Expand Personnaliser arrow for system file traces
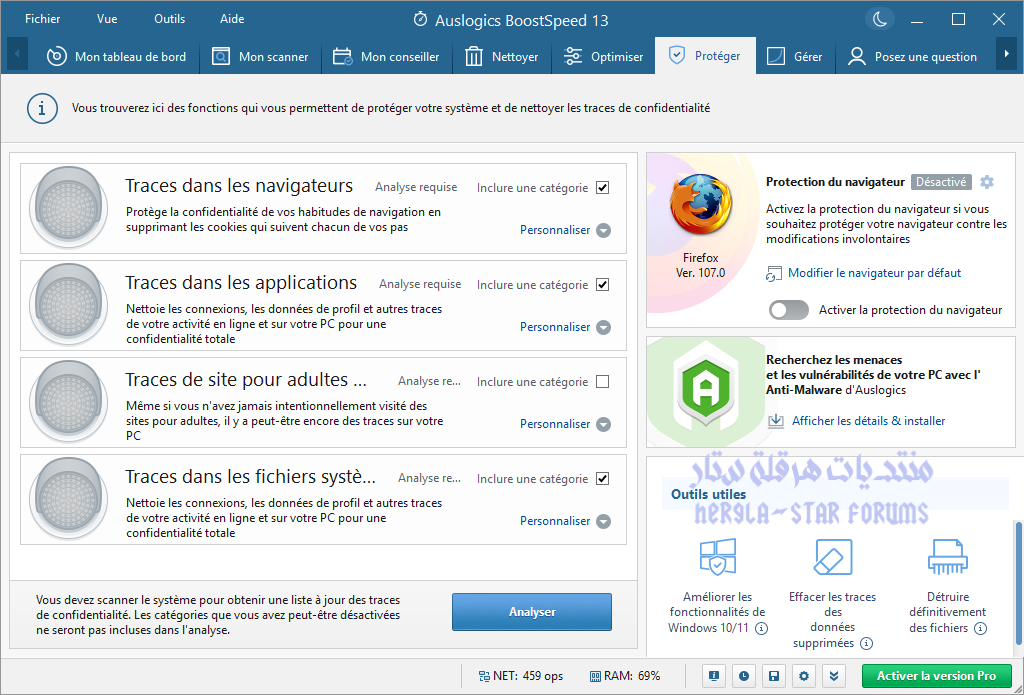The image size is (1024, 695). pyautogui.click(x=603, y=521)
